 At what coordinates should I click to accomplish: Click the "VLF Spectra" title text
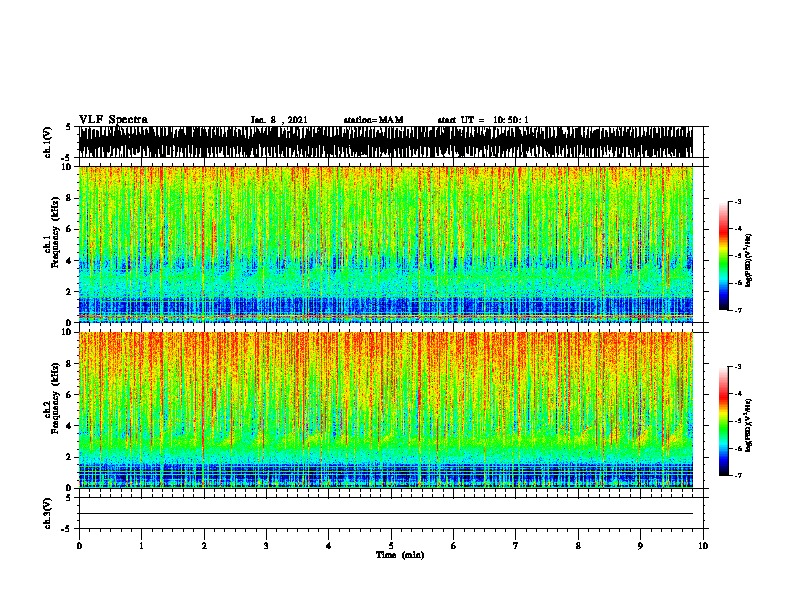click(x=113, y=119)
